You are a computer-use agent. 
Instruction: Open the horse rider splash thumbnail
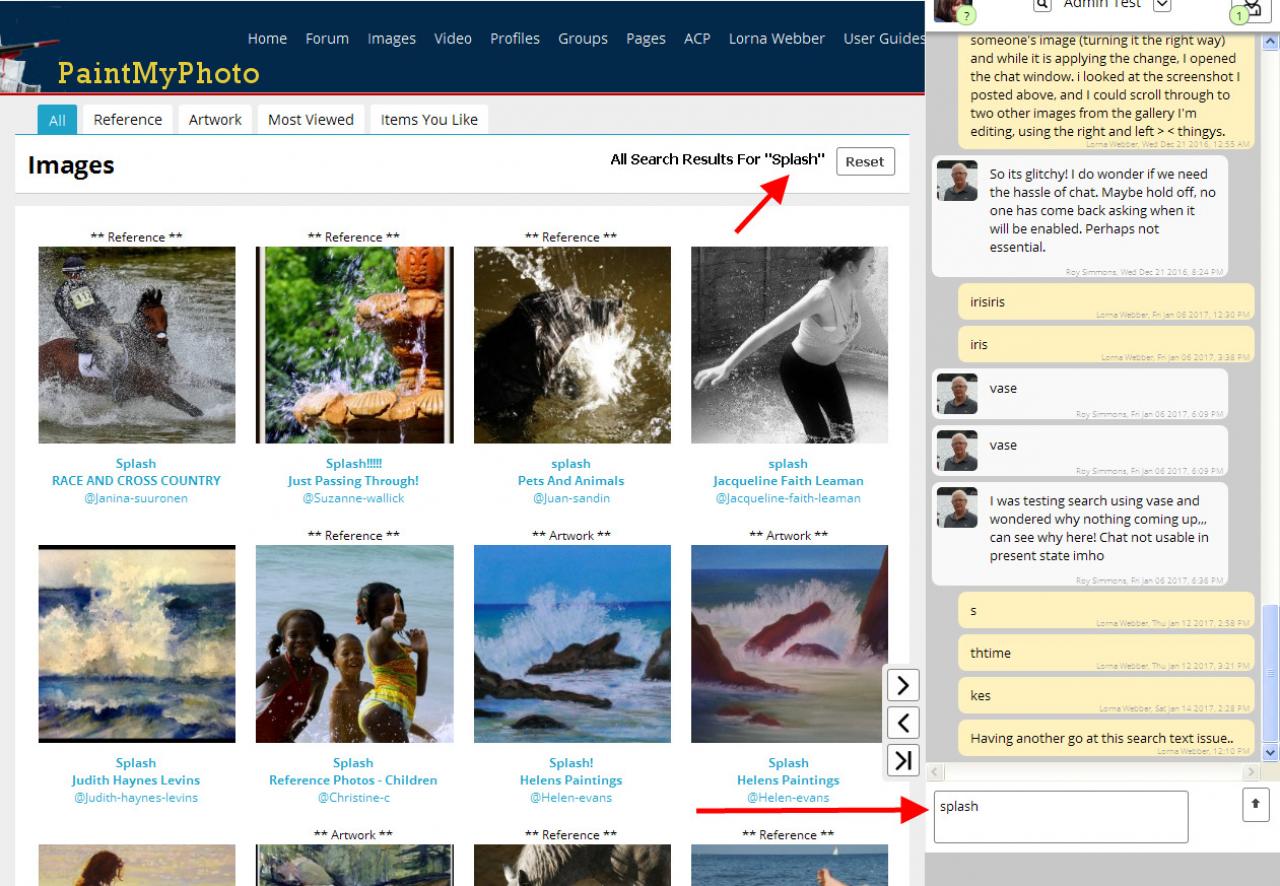[137, 345]
